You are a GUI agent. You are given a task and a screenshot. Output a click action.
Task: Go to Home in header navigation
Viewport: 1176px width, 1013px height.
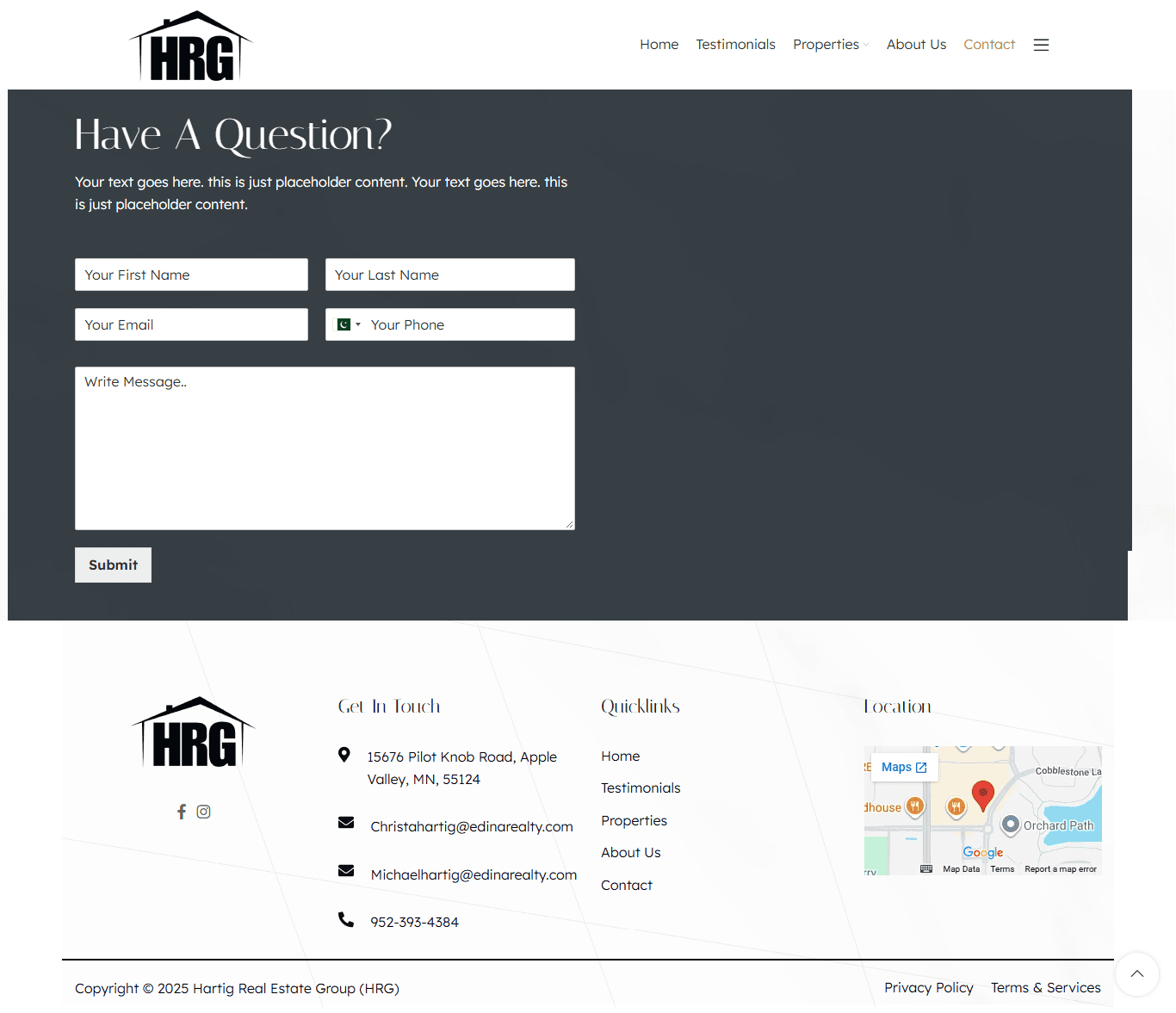(659, 45)
